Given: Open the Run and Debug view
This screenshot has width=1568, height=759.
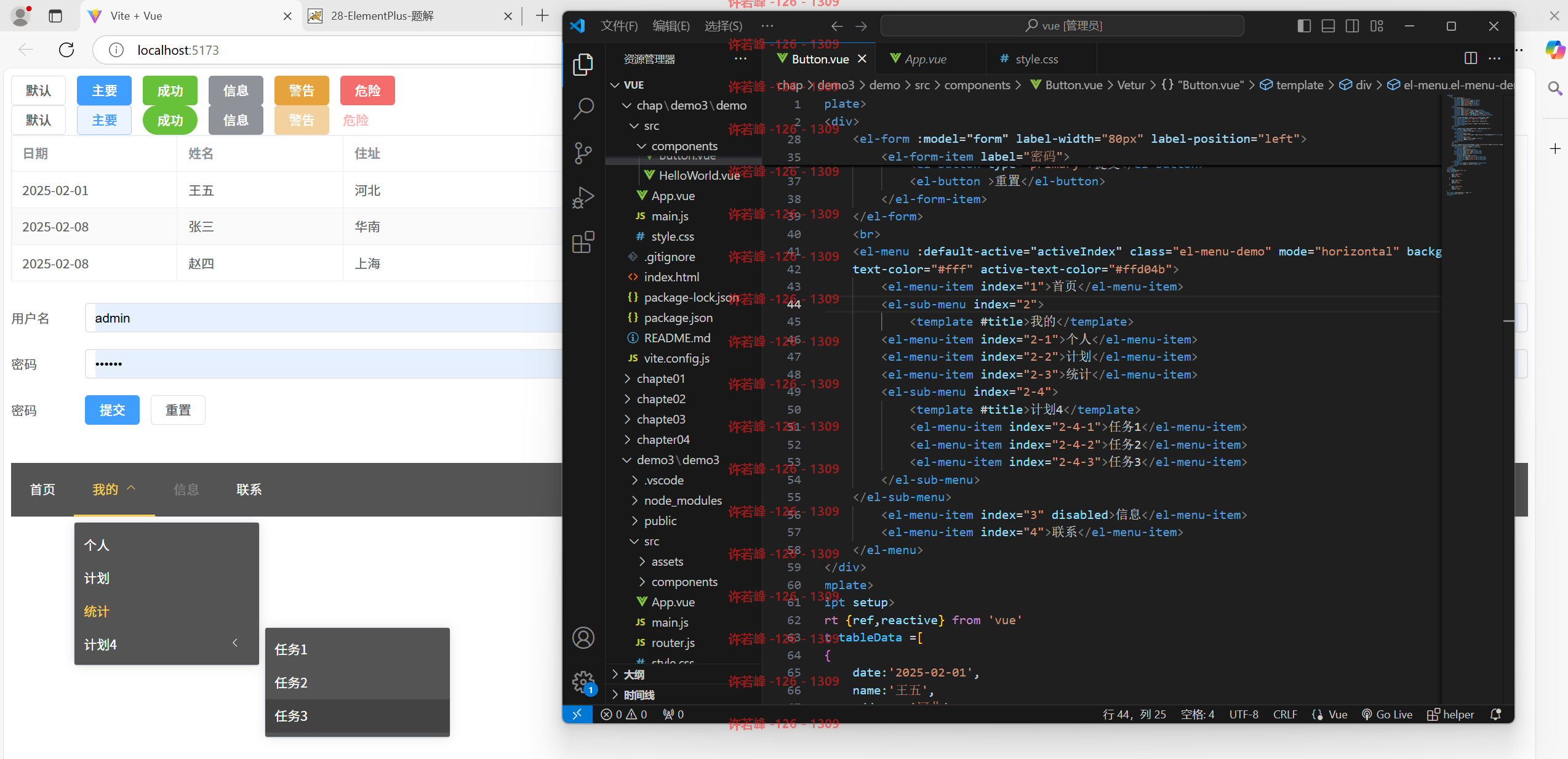Looking at the screenshot, I should (583, 198).
